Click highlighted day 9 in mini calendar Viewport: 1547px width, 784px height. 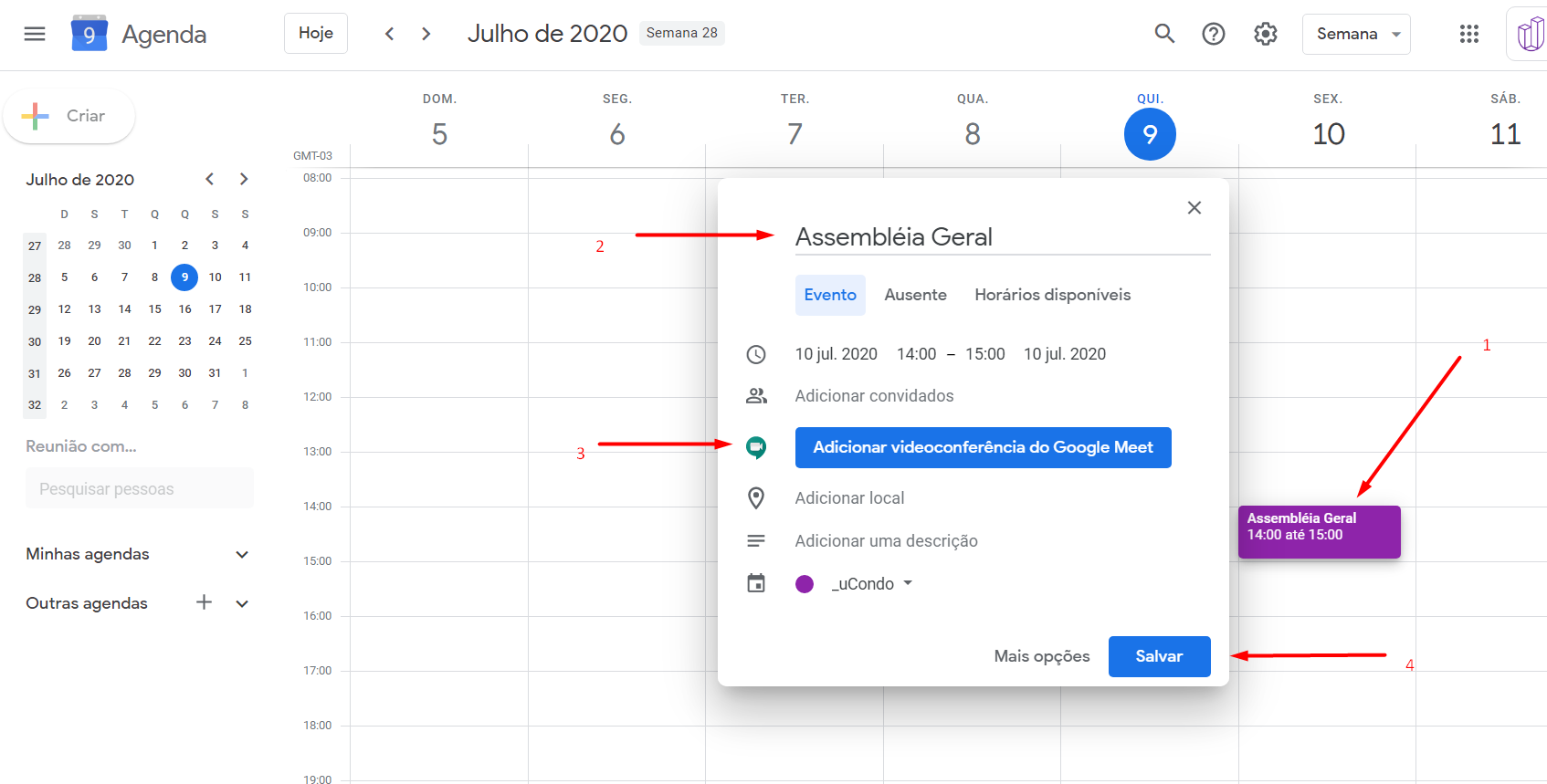(184, 277)
